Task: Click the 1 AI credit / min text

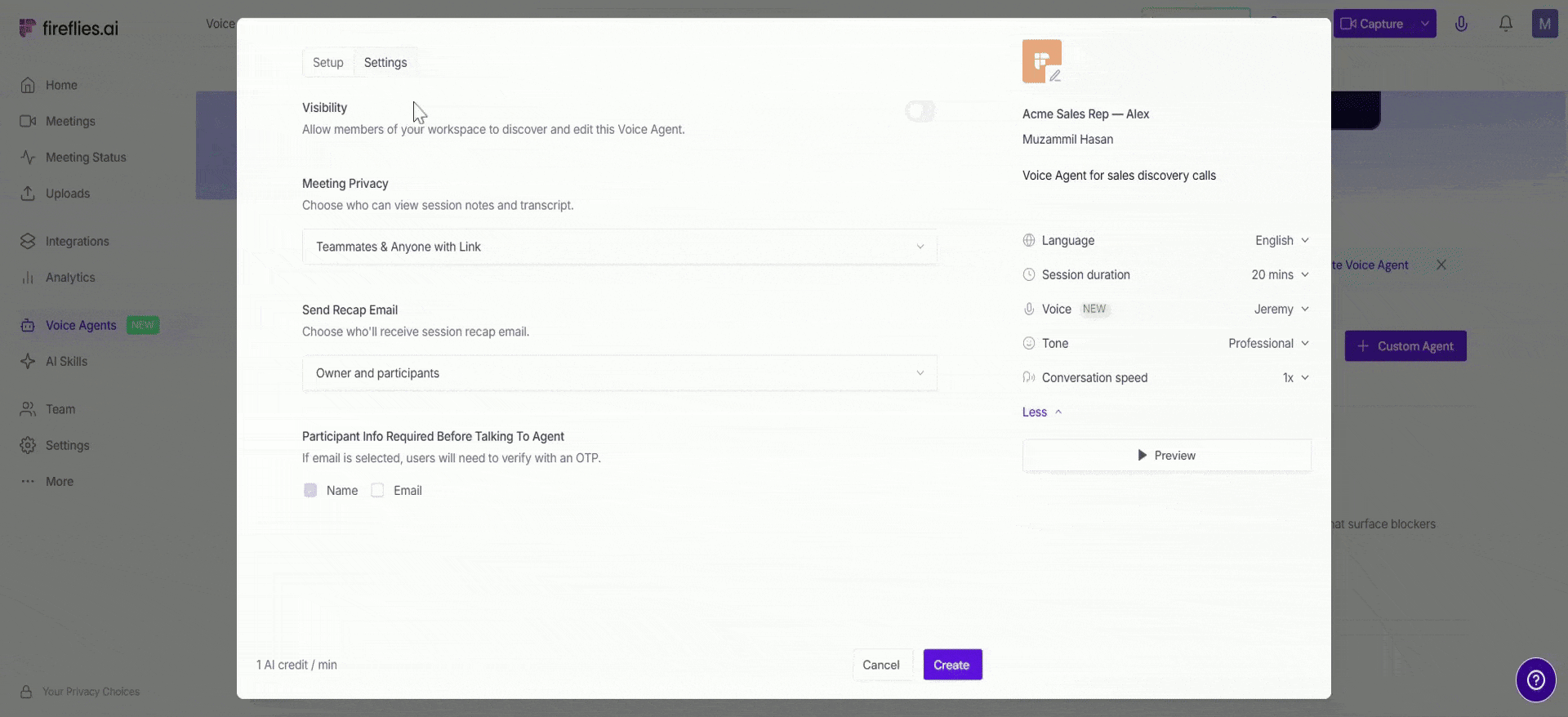Action: coord(296,665)
